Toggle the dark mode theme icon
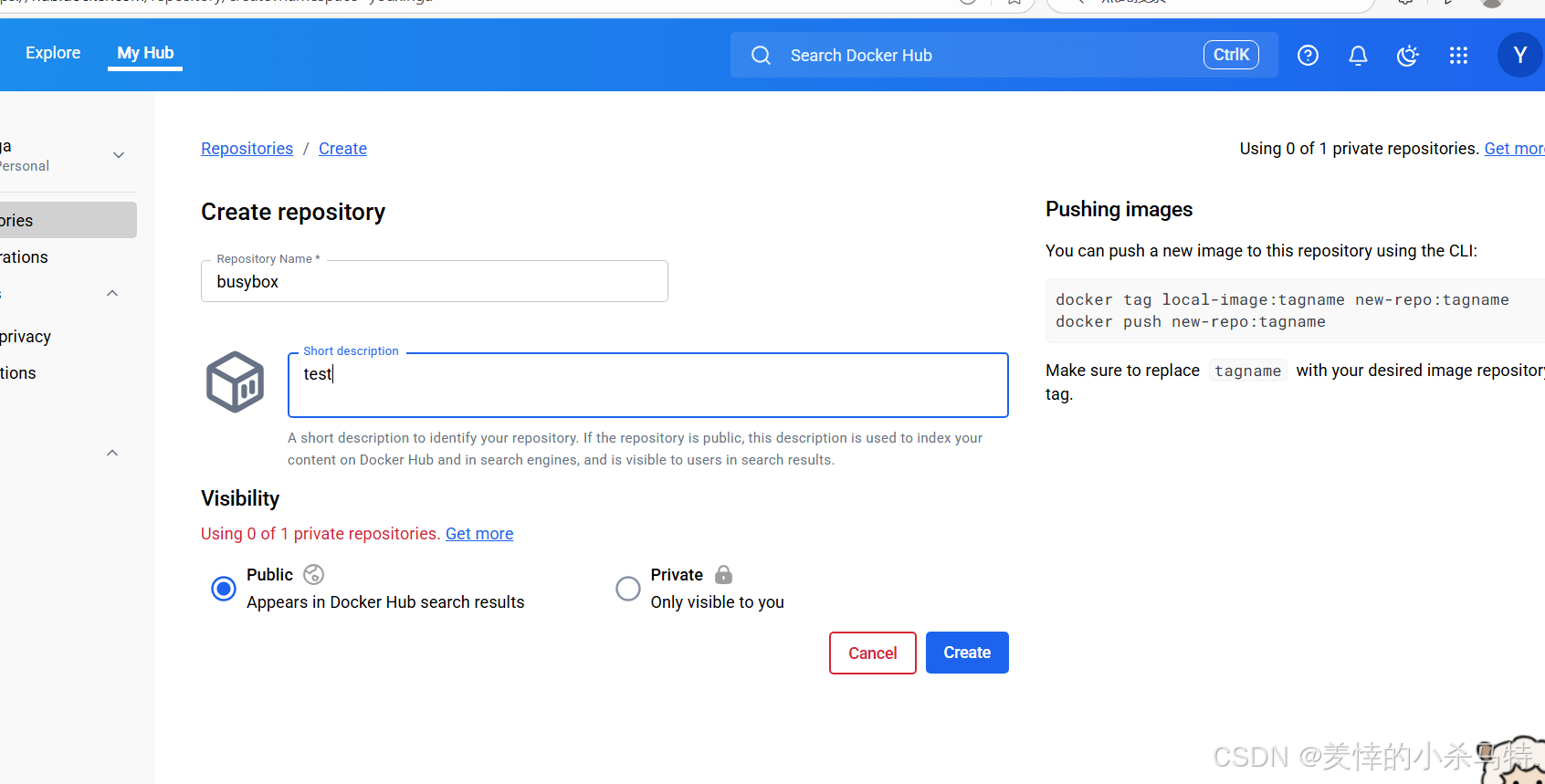 point(1408,56)
